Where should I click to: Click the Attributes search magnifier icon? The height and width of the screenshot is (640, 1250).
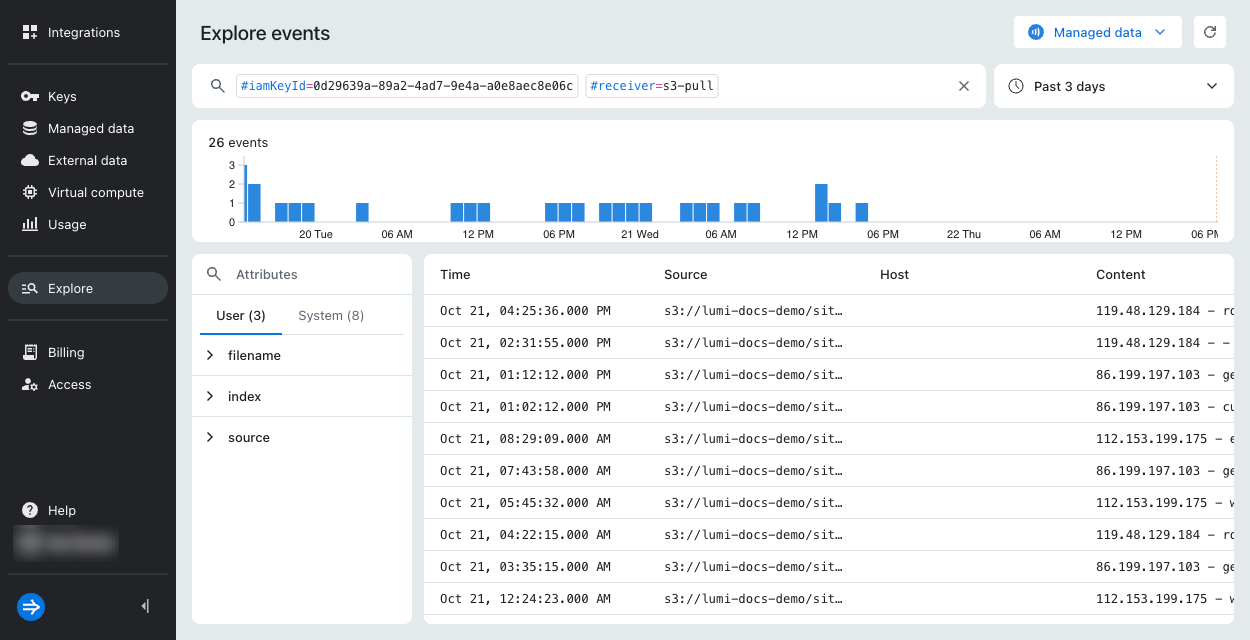tap(213, 274)
